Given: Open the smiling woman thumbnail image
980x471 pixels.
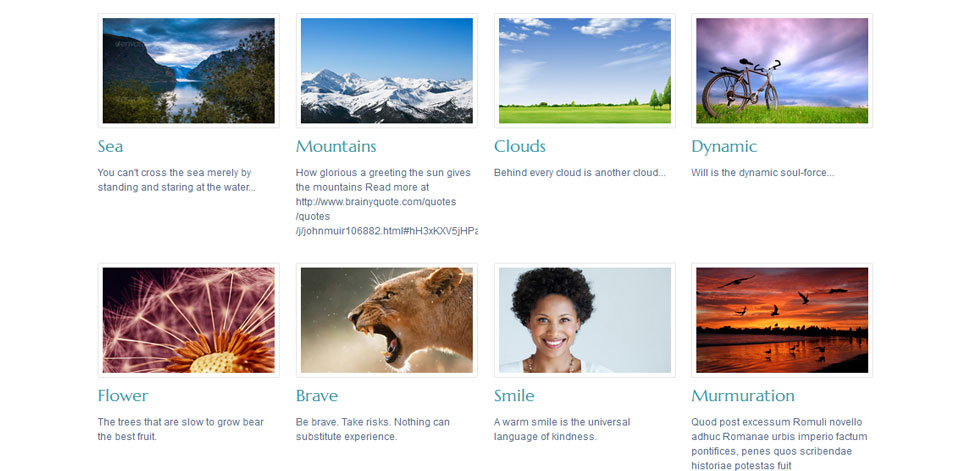Looking at the screenshot, I should 584,320.
